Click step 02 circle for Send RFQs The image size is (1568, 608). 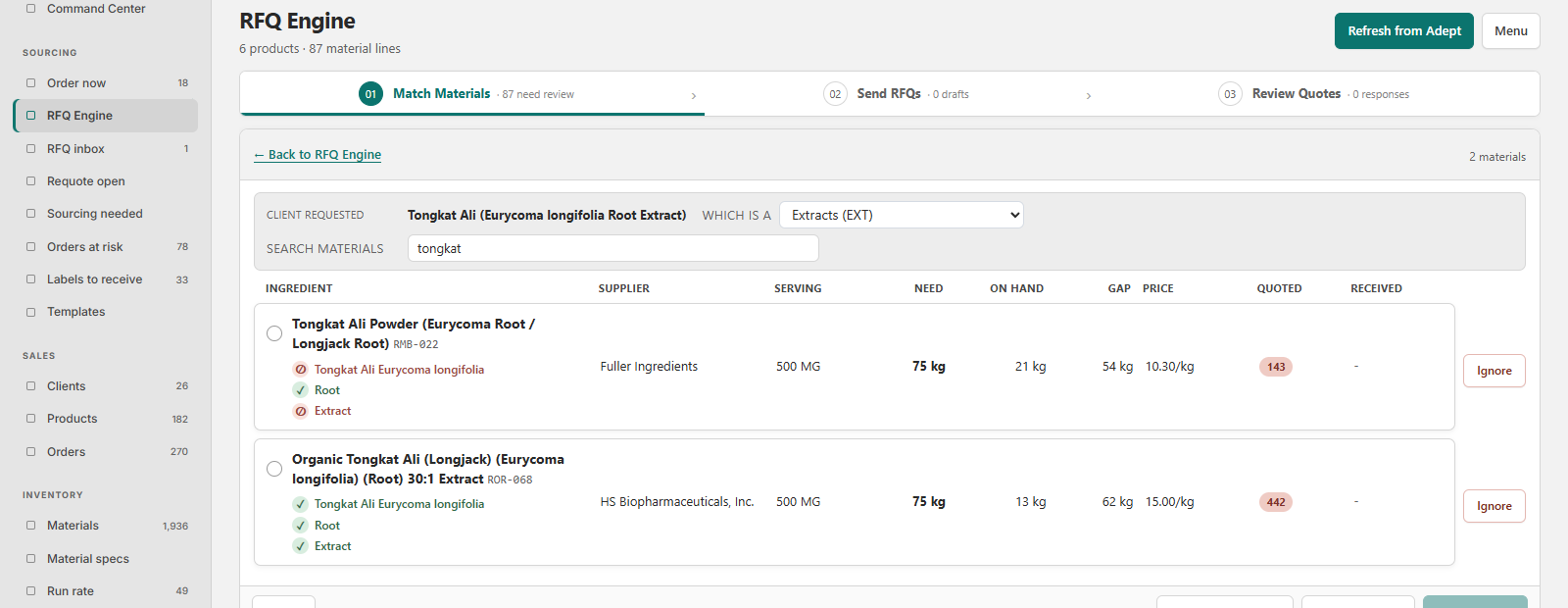(835, 94)
